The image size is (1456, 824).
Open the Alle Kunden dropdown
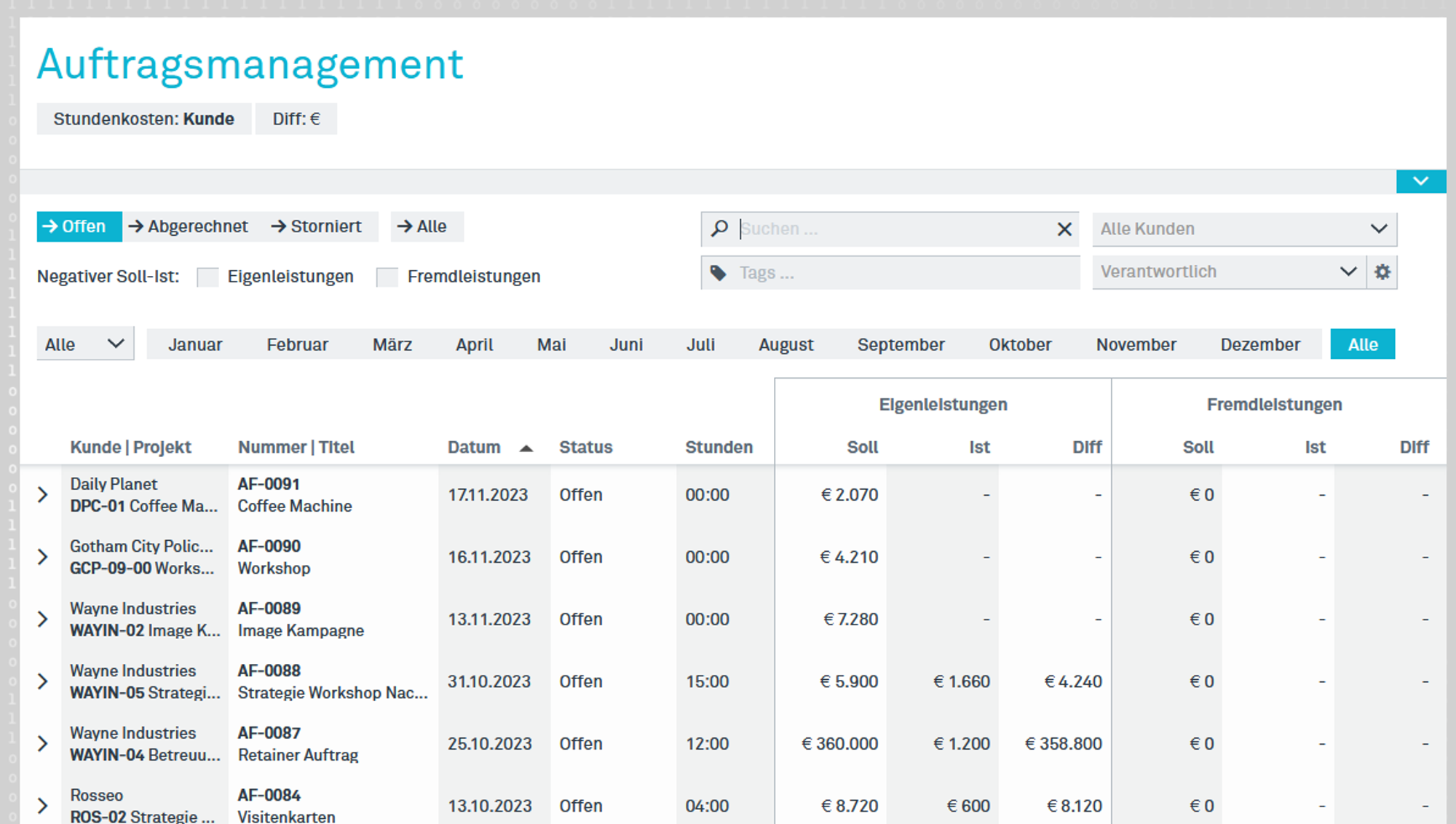pyautogui.click(x=1244, y=229)
